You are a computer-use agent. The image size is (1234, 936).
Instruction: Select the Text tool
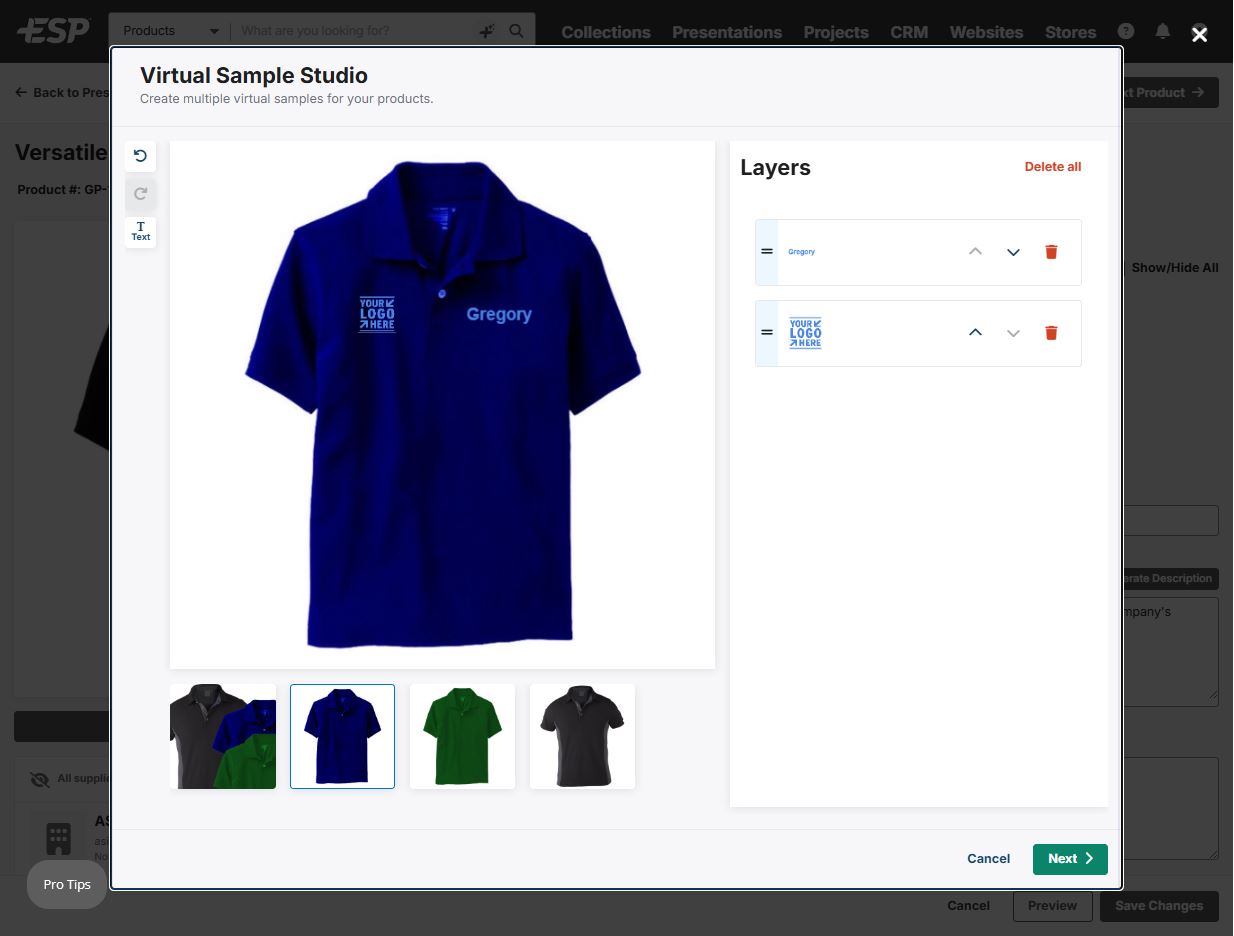(140, 231)
